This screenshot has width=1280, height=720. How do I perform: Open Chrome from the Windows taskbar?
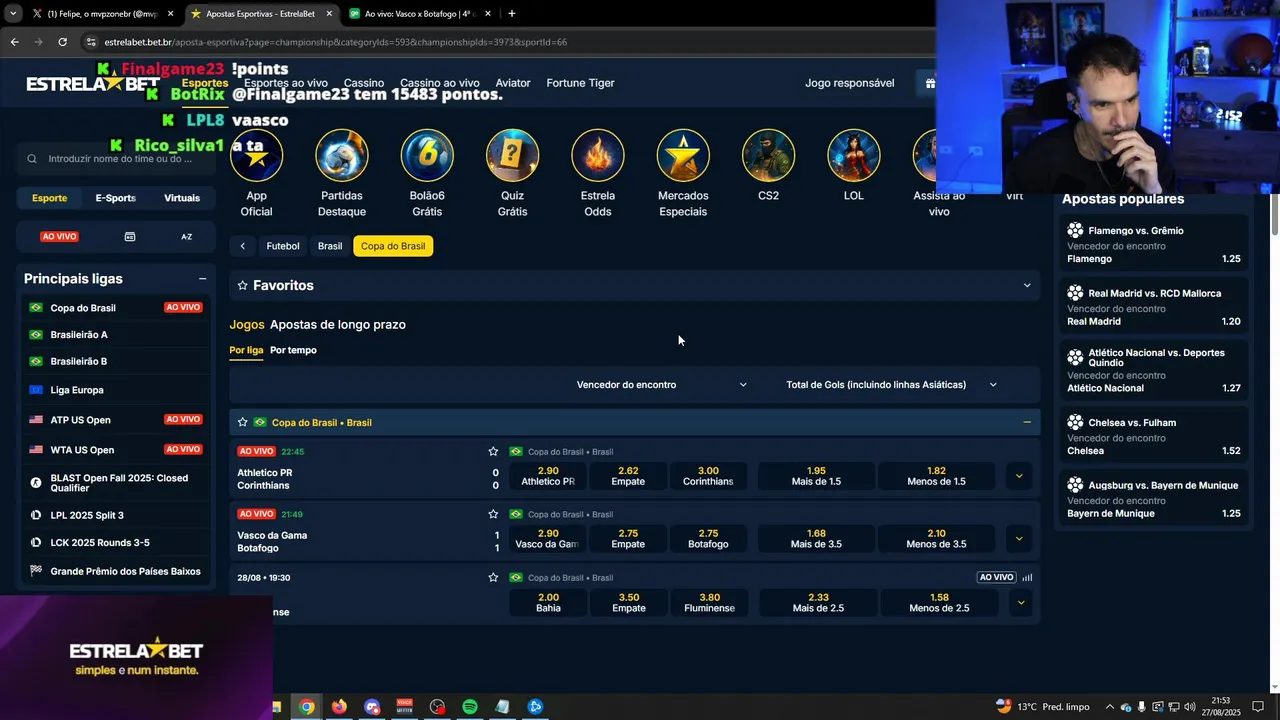[306, 707]
